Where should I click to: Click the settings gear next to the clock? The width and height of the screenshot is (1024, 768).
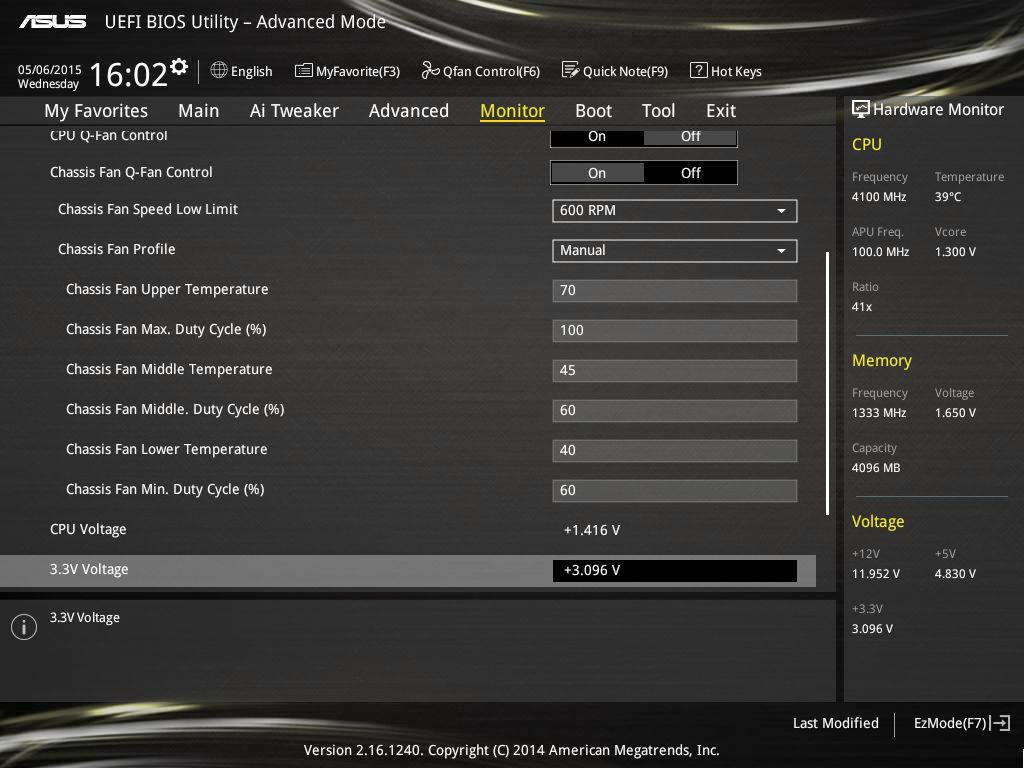pos(179,67)
